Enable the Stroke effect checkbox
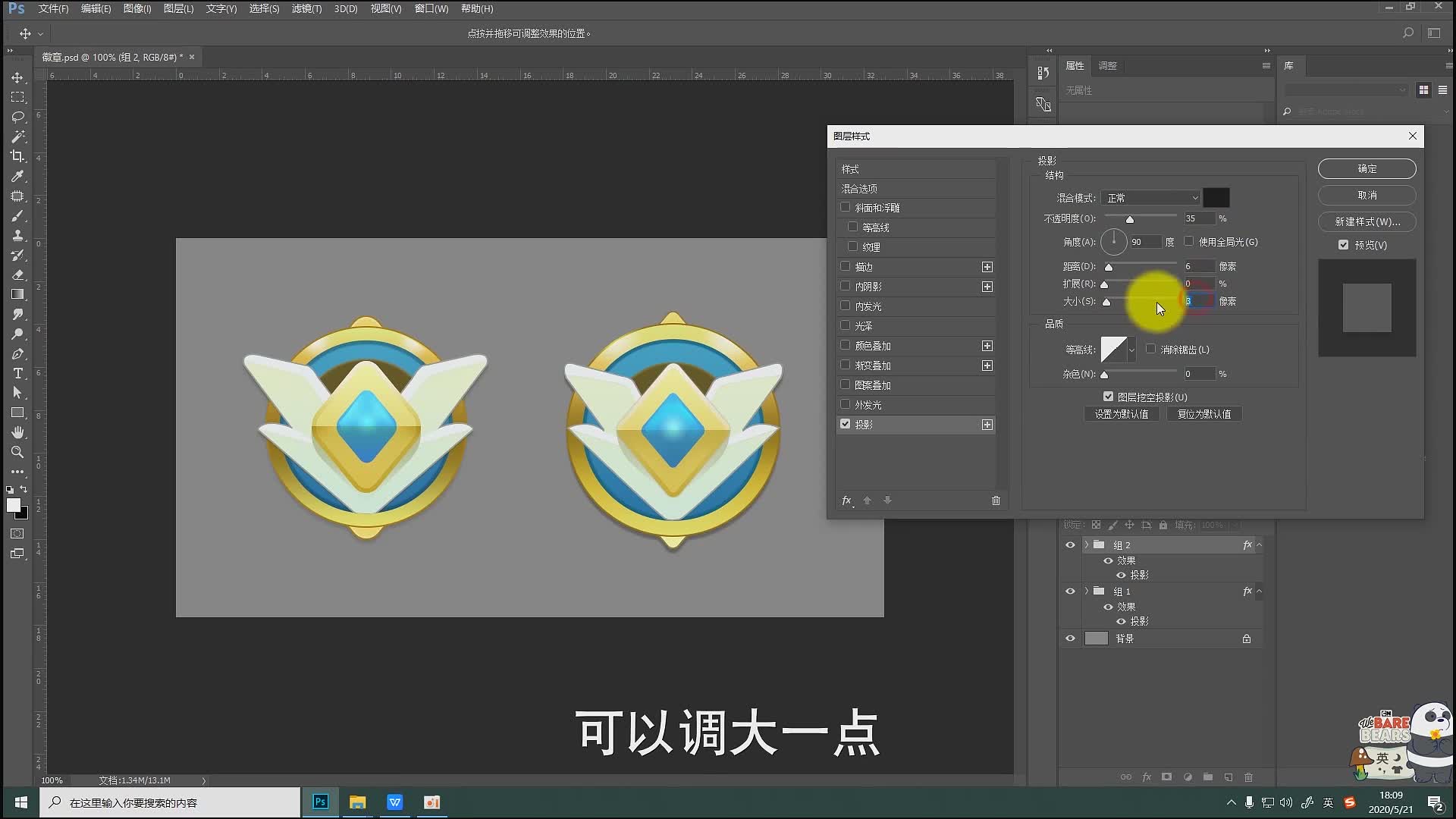 click(846, 266)
